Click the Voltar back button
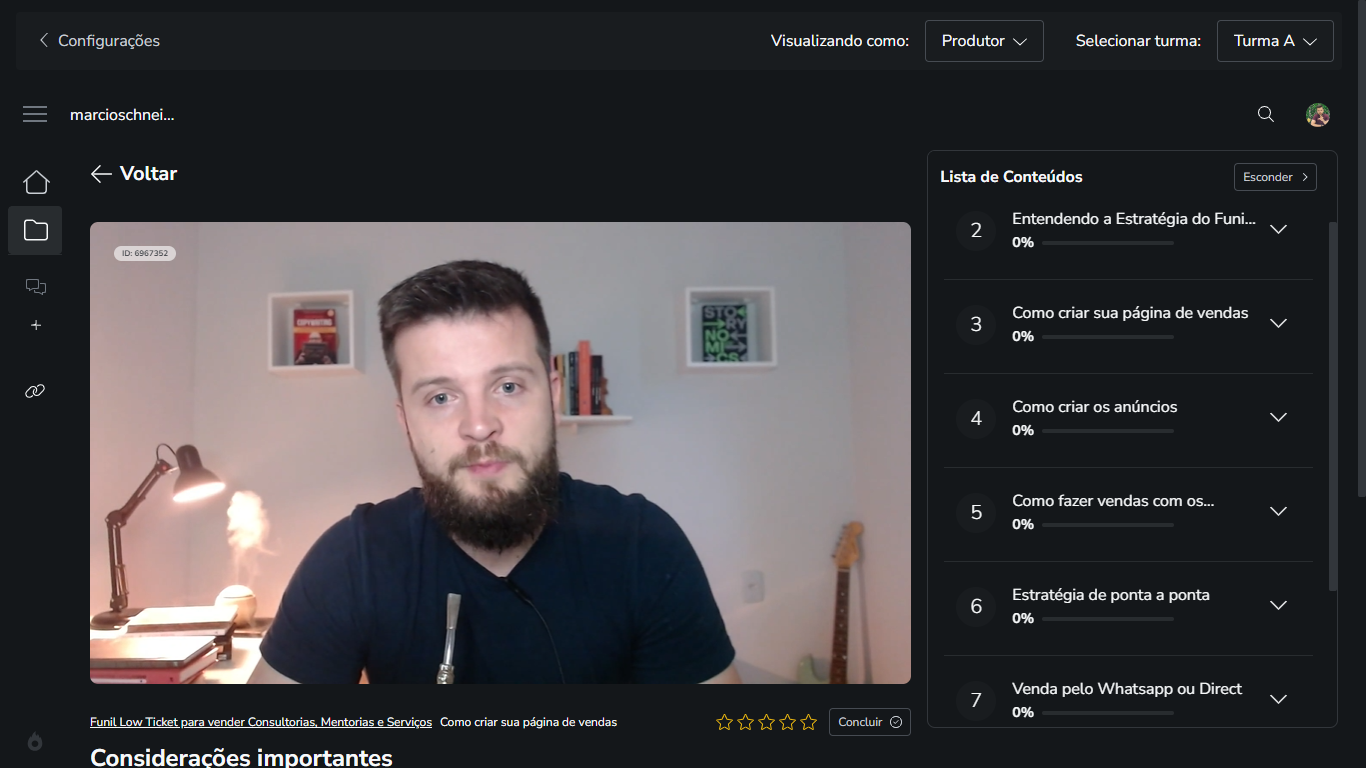Image resolution: width=1366 pixels, height=768 pixels. [x=134, y=174]
